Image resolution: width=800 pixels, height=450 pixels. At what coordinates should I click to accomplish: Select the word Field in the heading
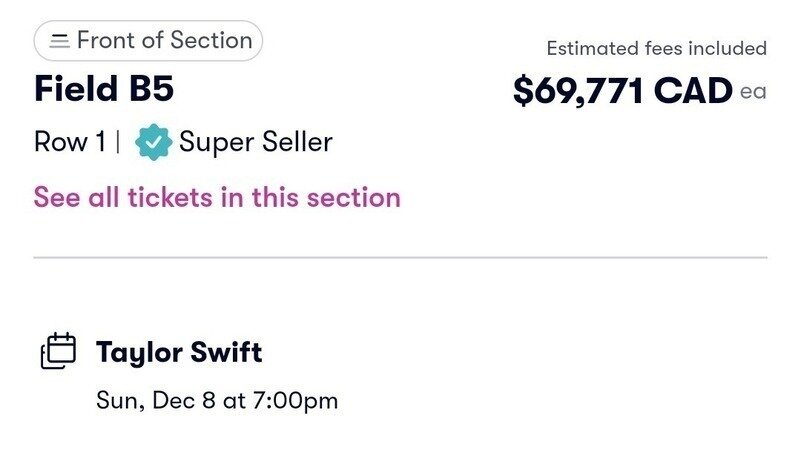[71, 89]
